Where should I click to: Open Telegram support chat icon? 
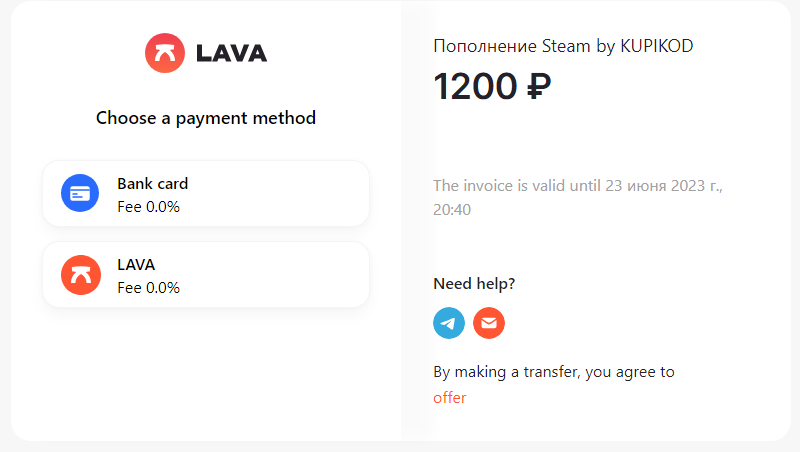coord(449,323)
